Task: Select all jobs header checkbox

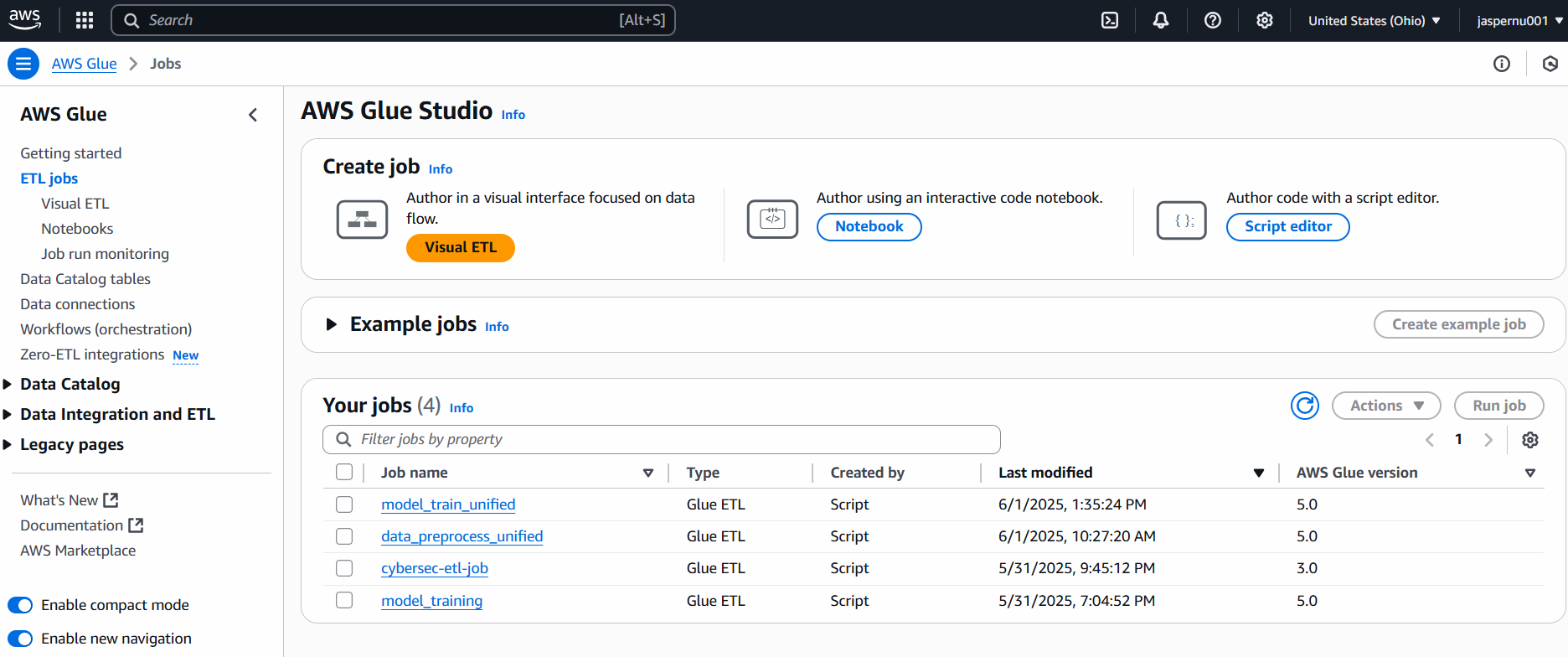Action: point(344,472)
